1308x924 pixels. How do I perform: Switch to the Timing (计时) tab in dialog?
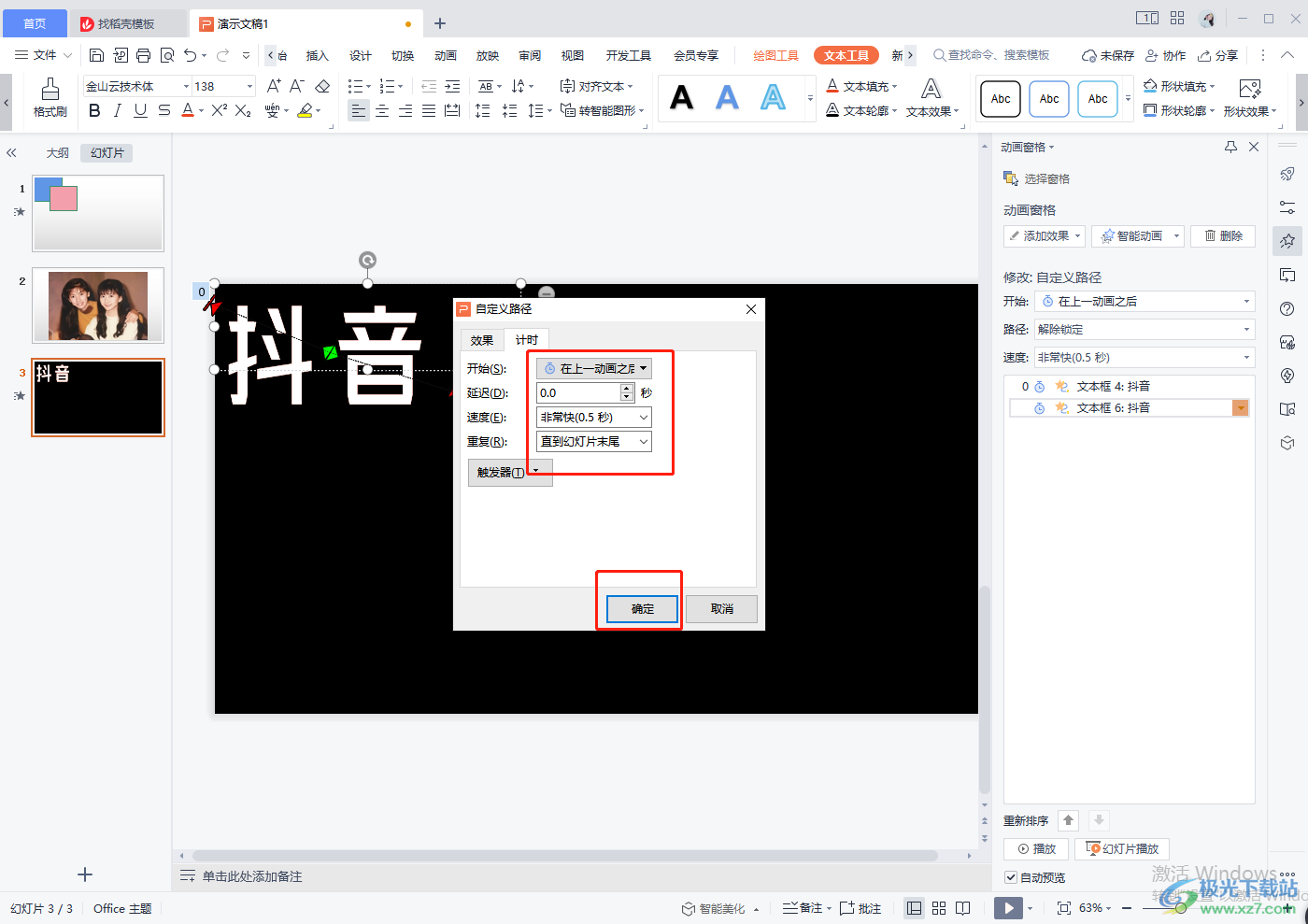pos(527,340)
